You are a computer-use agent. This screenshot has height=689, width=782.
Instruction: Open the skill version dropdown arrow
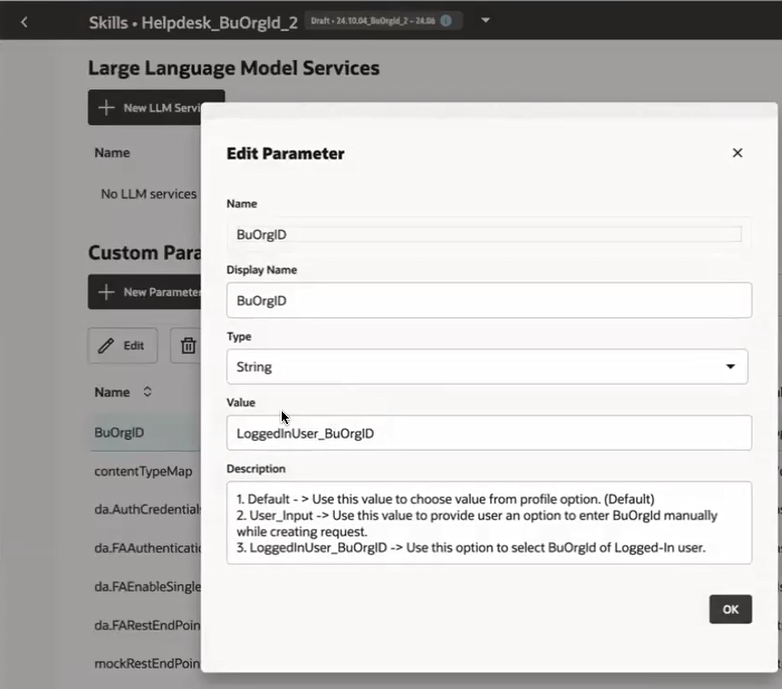[485, 20]
